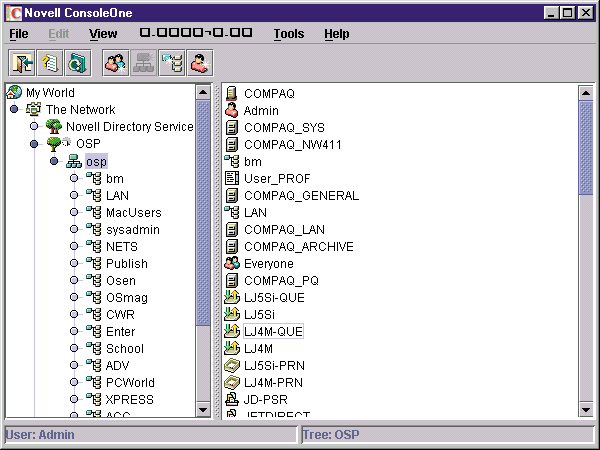
Task: Click the left pane scroll down arrow
Action: 203,409
